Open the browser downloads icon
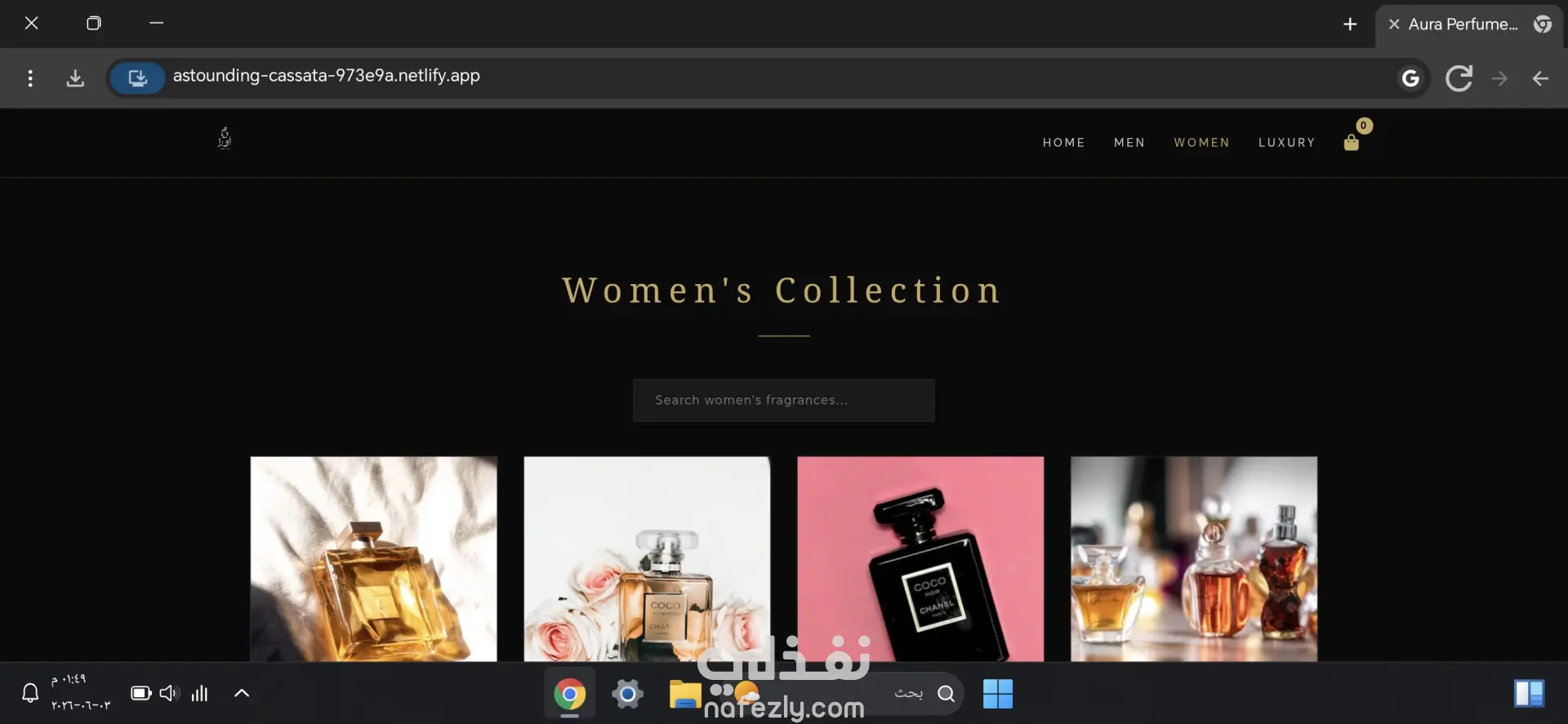The height and width of the screenshot is (724, 1568). [x=75, y=78]
